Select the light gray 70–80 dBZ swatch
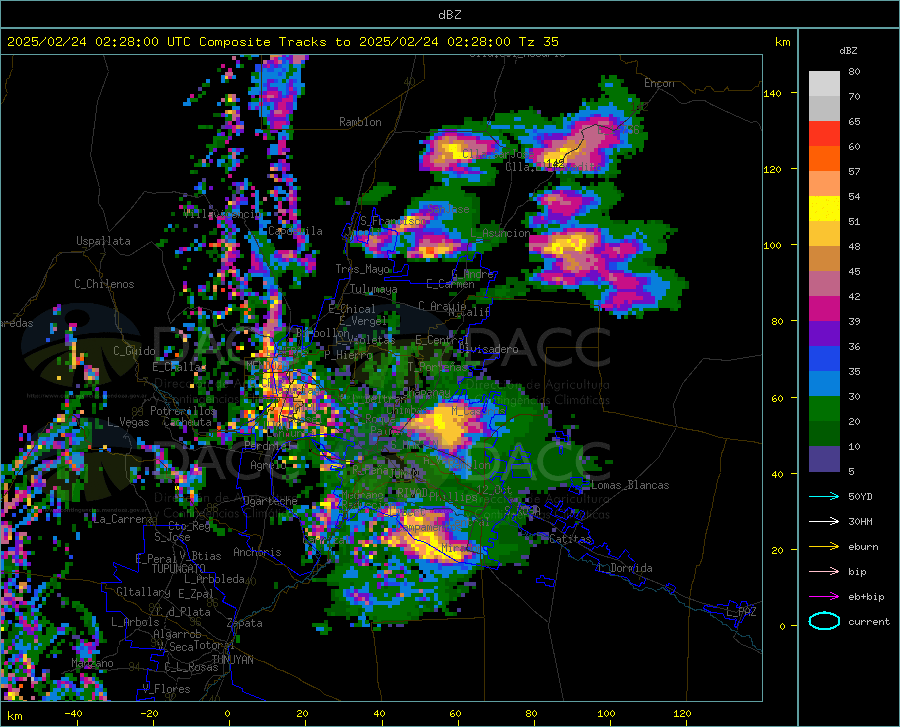900x727 pixels. coord(824,83)
